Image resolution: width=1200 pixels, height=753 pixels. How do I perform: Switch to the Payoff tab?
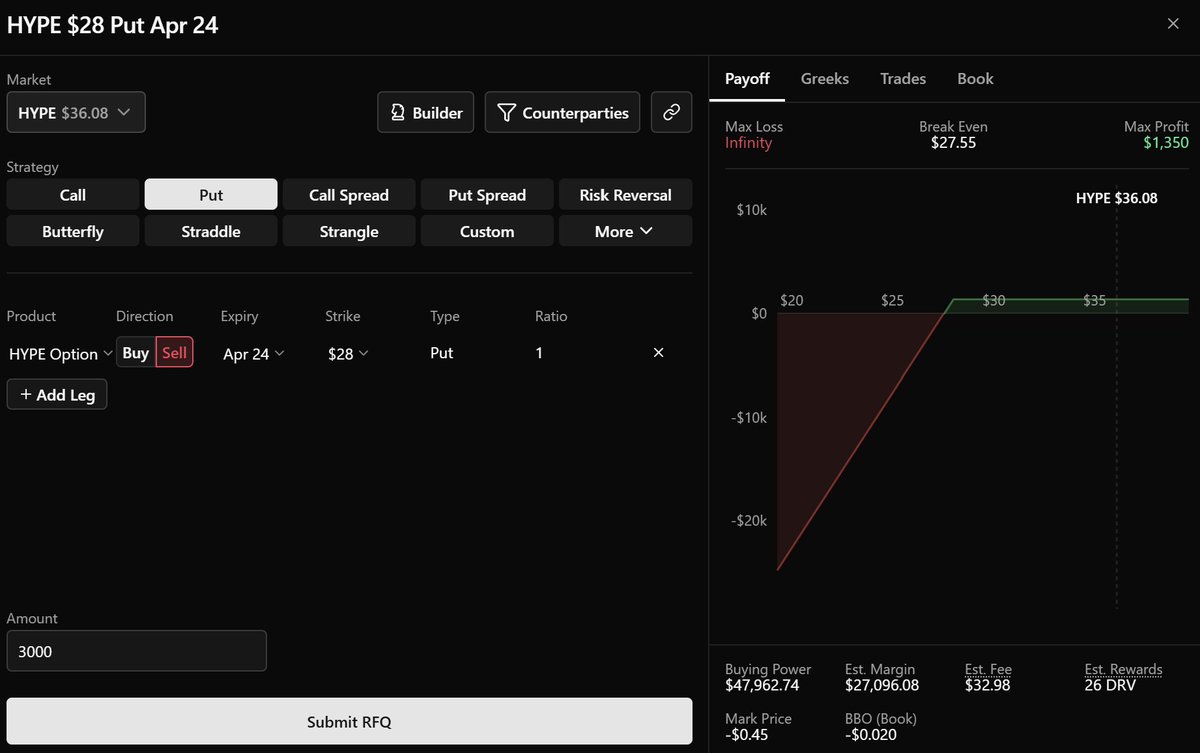[747, 78]
